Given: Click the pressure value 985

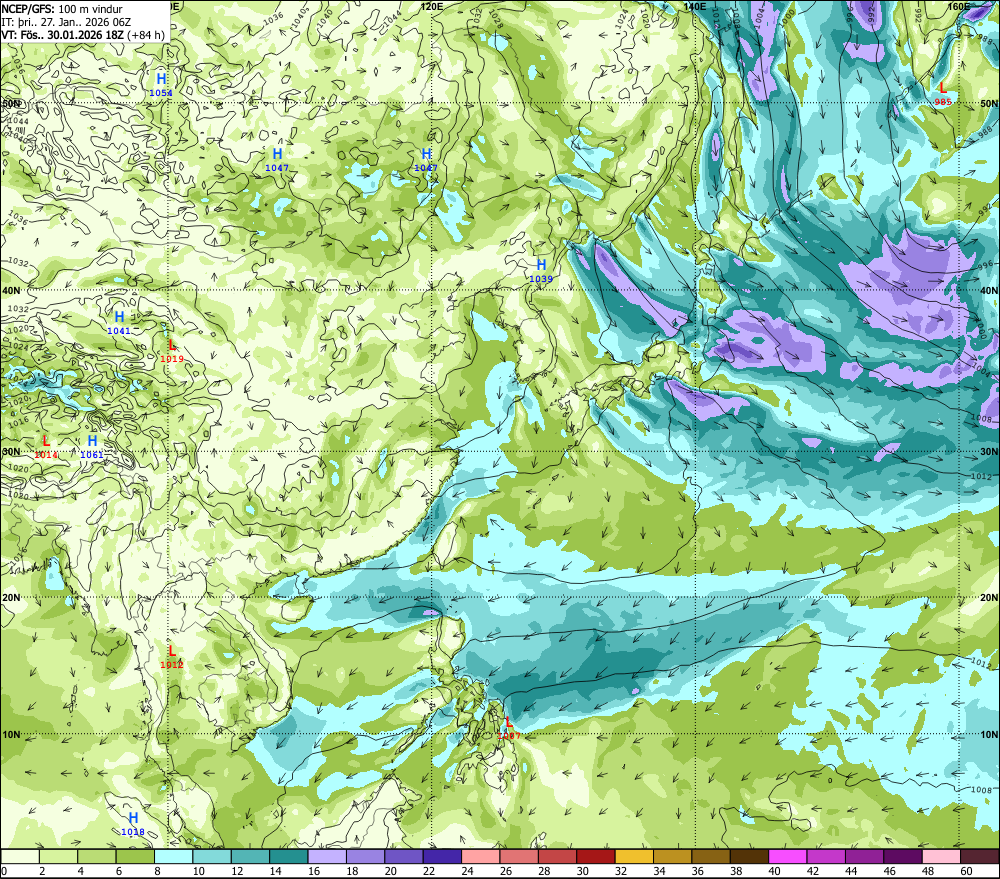Looking at the screenshot, I should coord(943,102).
